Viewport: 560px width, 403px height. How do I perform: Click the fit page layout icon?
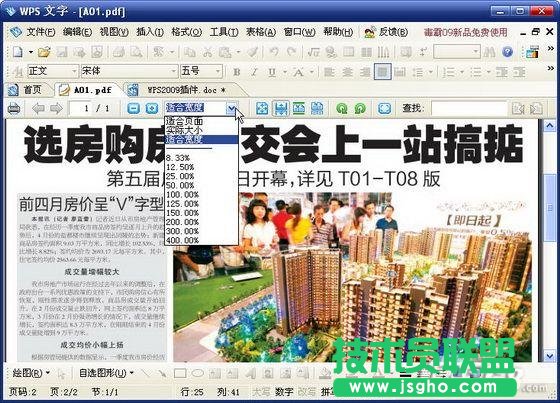262,108
